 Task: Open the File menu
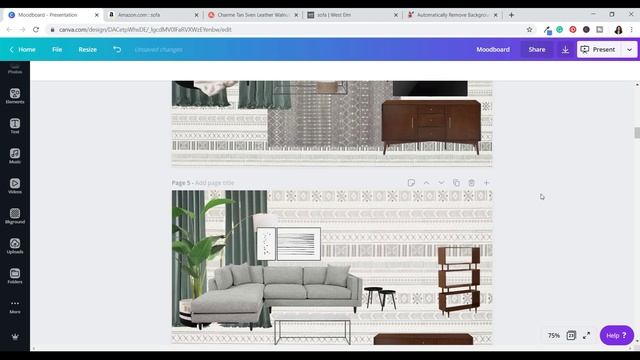(57, 49)
